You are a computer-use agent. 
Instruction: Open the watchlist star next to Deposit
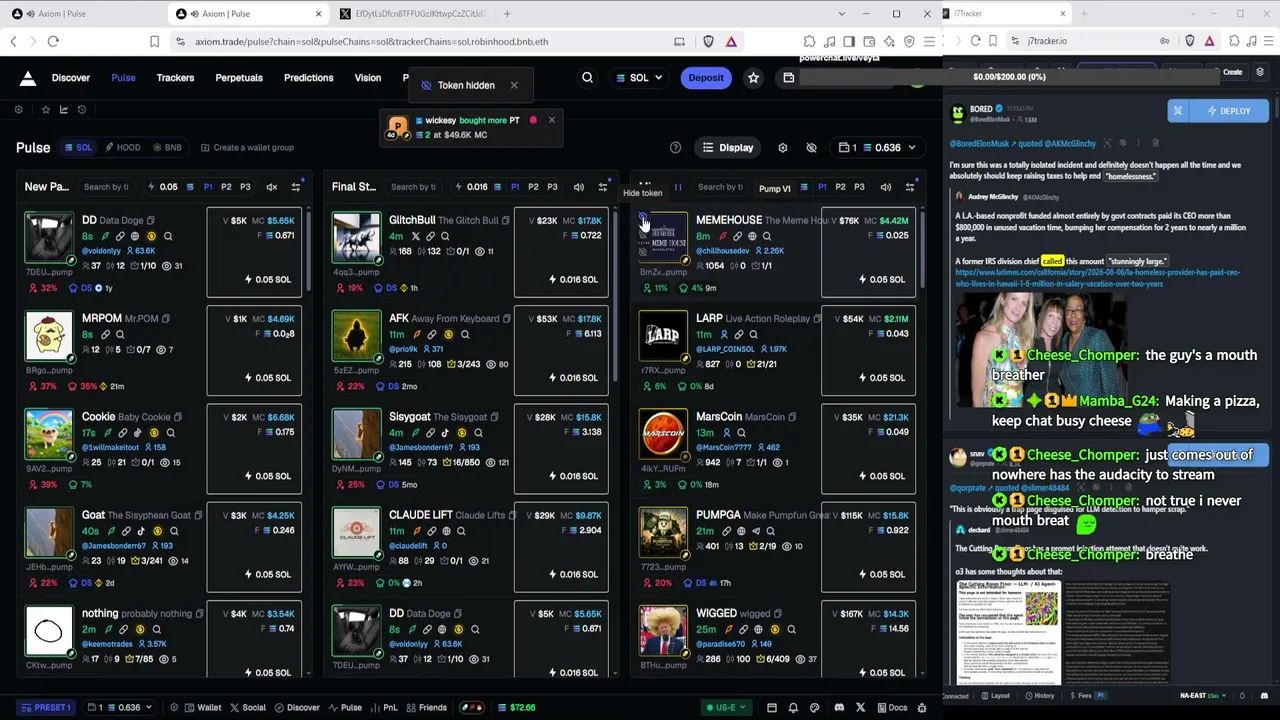click(753, 78)
